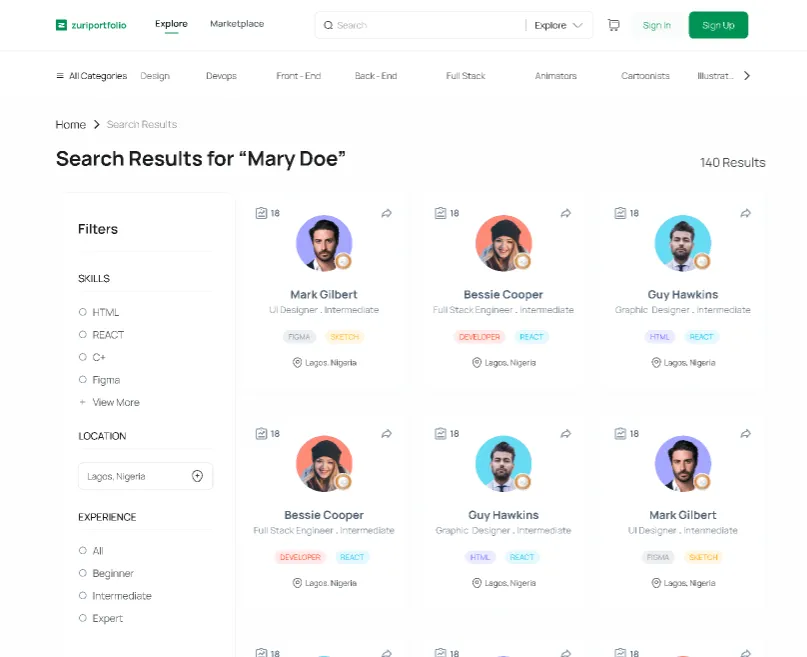Viewport: 807px width, 657px height.
Task: Open the shopping cart icon
Action: click(613, 25)
